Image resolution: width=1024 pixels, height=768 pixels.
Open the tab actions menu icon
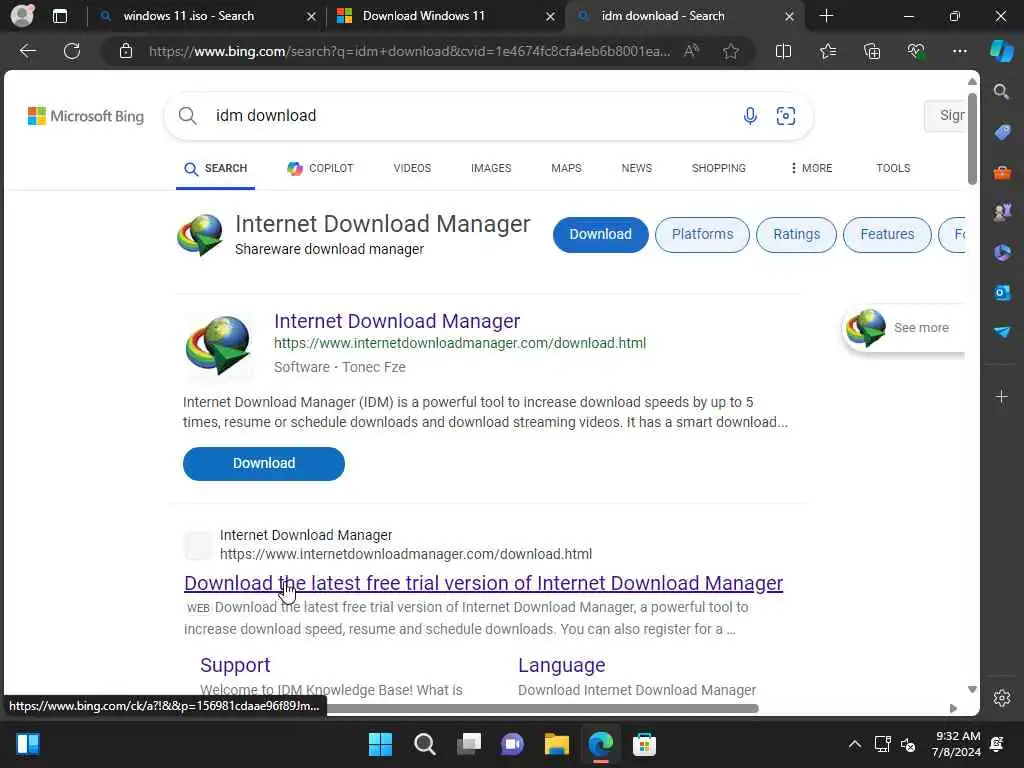[x=59, y=16]
